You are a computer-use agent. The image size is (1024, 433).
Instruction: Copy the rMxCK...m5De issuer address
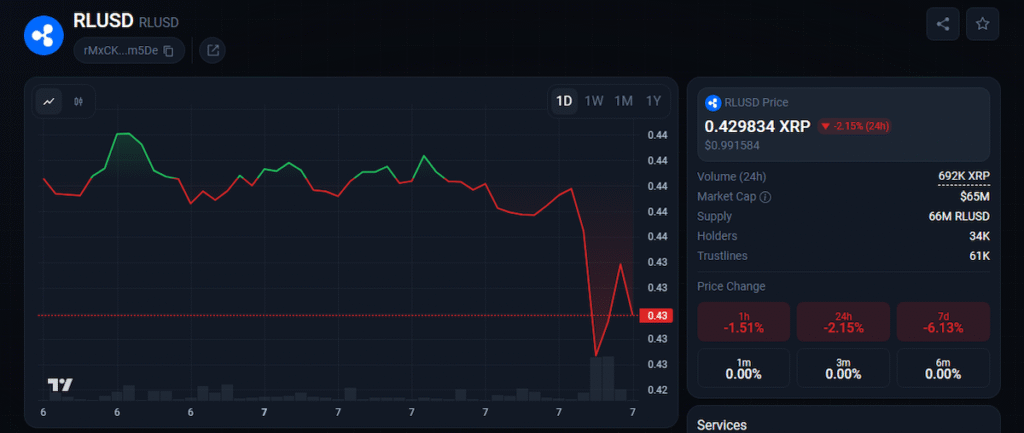pyautogui.click(x=168, y=51)
